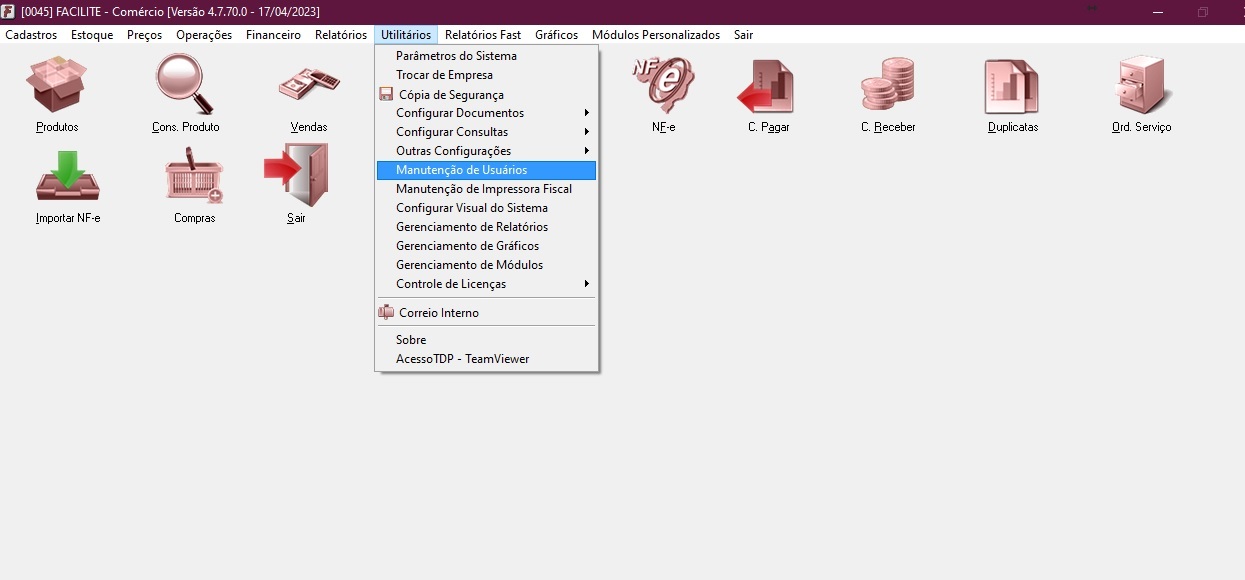Screen dimensions: 1245x580
Task: Open the Relatórios Fast menu
Action: (x=483, y=35)
